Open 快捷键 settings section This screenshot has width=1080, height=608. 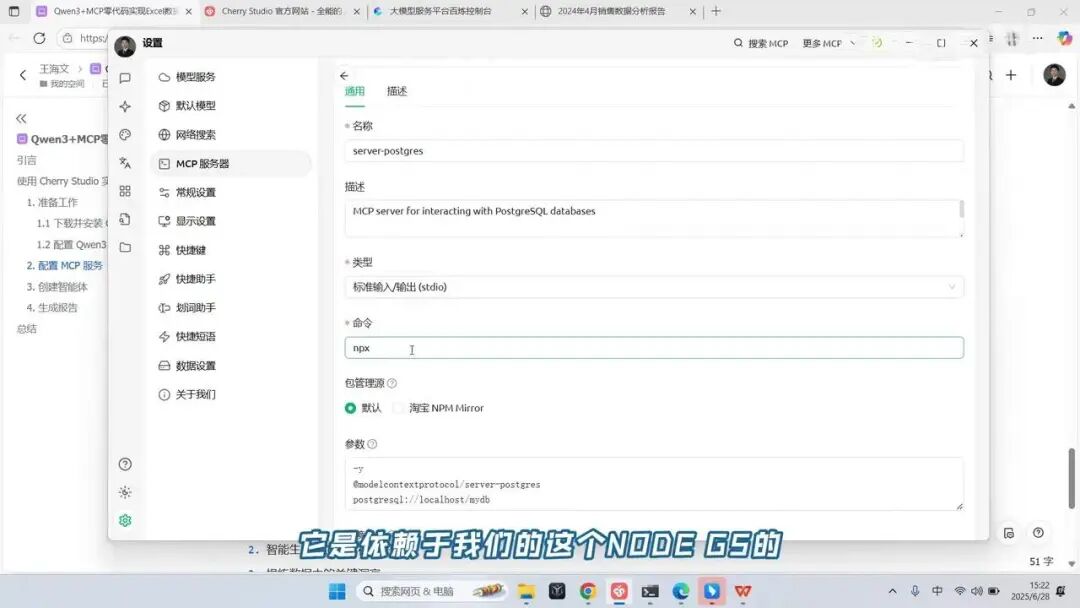[231, 250]
